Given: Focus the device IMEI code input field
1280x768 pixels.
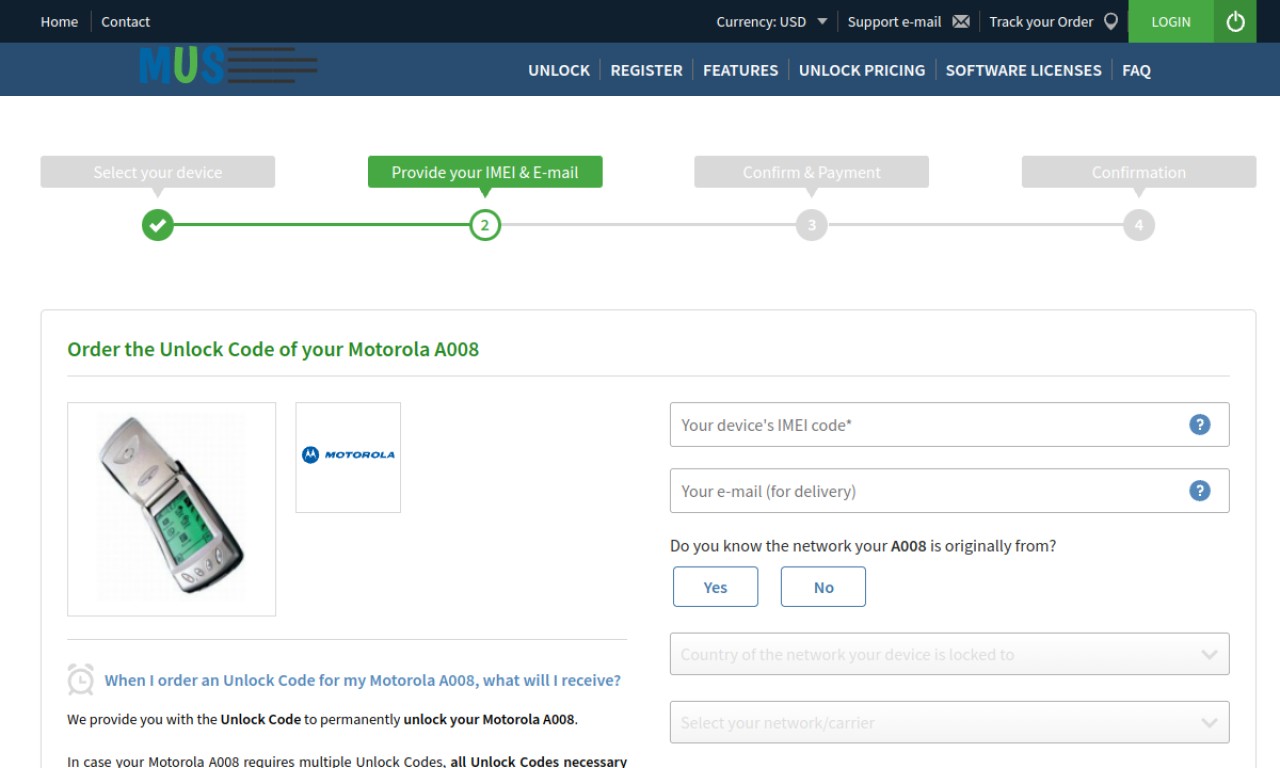Looking at the screenshot, I should 949,424.
